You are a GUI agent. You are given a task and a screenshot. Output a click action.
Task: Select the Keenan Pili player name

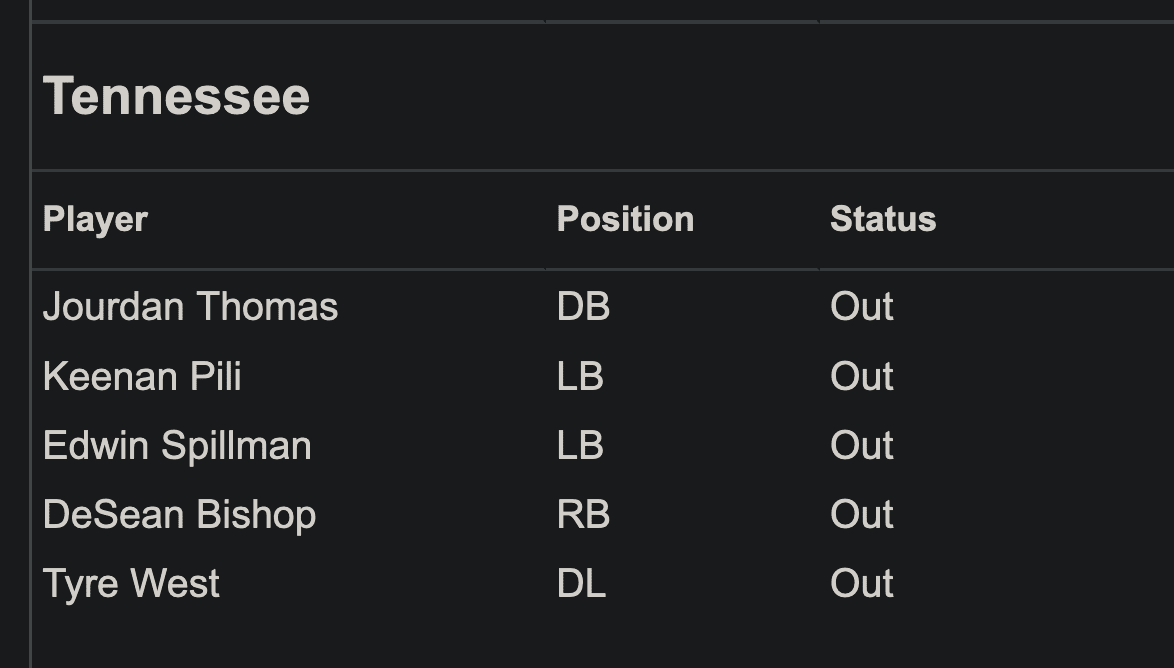tap(142, 377)
